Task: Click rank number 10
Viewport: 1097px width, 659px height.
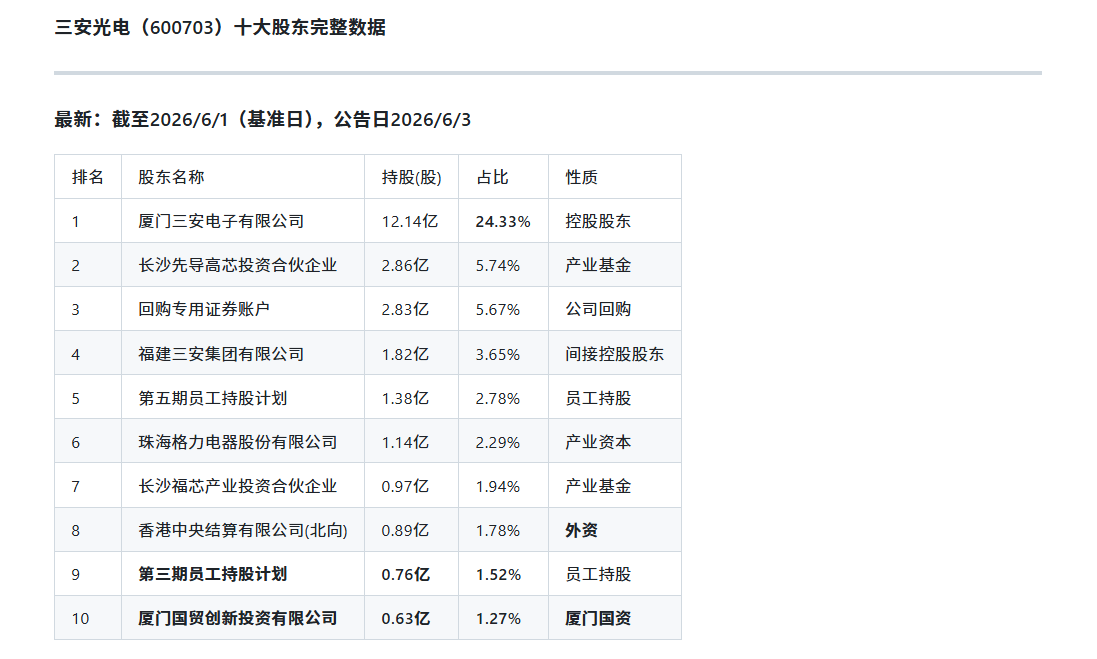Action: 80,618
